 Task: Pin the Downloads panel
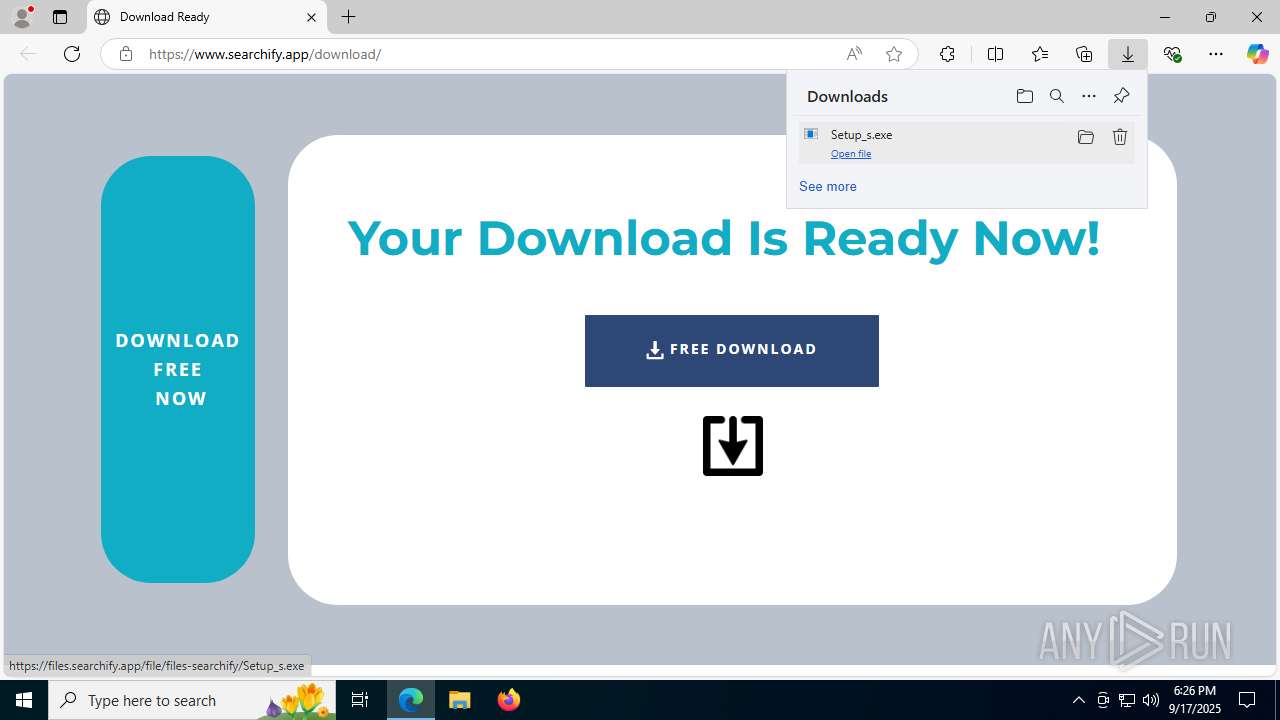tap(1121, 96)
